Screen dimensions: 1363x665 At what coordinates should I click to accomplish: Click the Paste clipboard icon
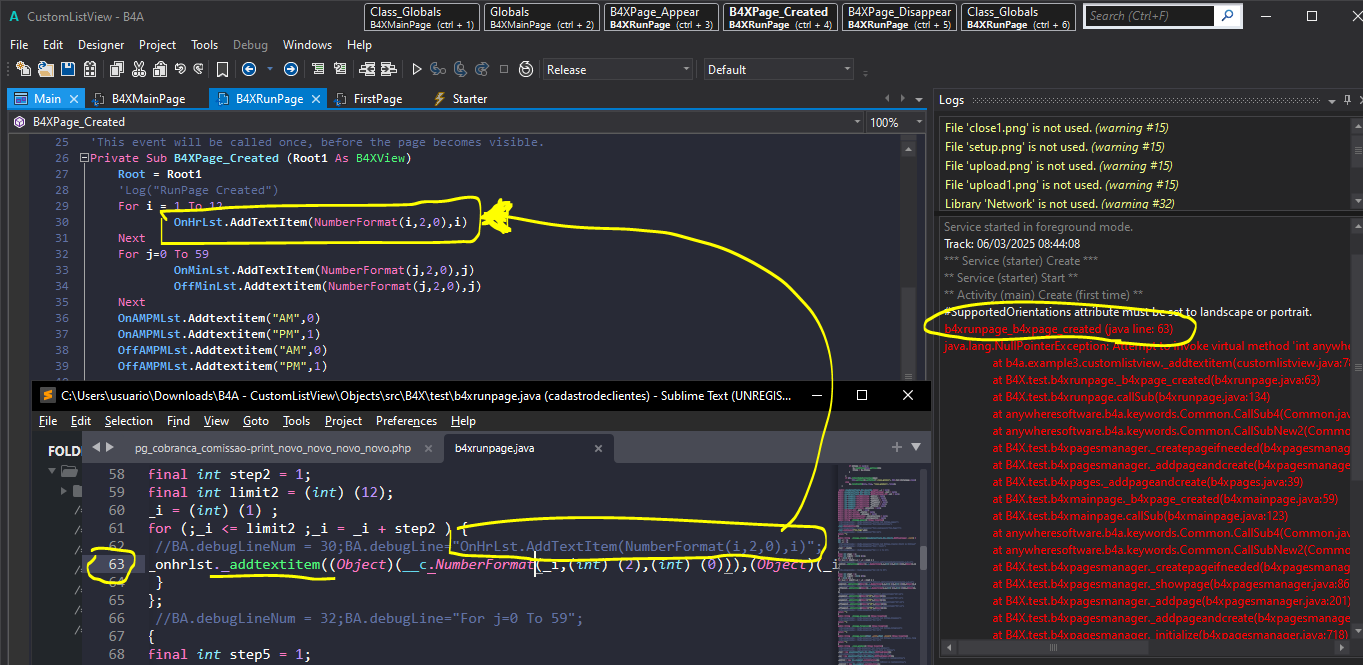[x=160, y=69]
